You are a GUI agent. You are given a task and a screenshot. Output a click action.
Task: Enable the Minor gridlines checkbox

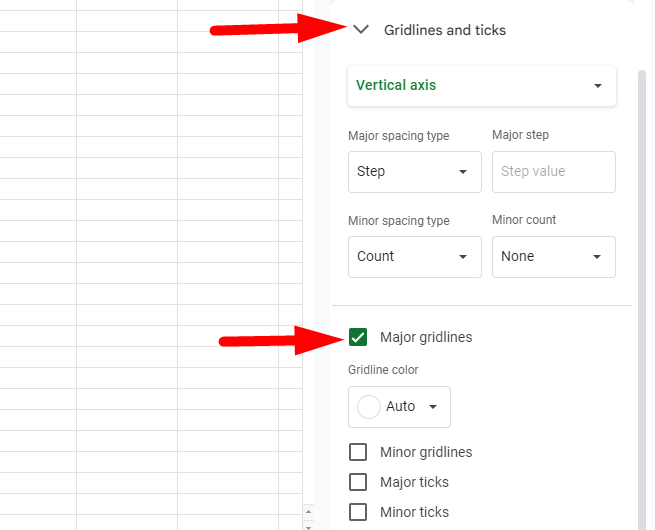[x=358, y=452]
